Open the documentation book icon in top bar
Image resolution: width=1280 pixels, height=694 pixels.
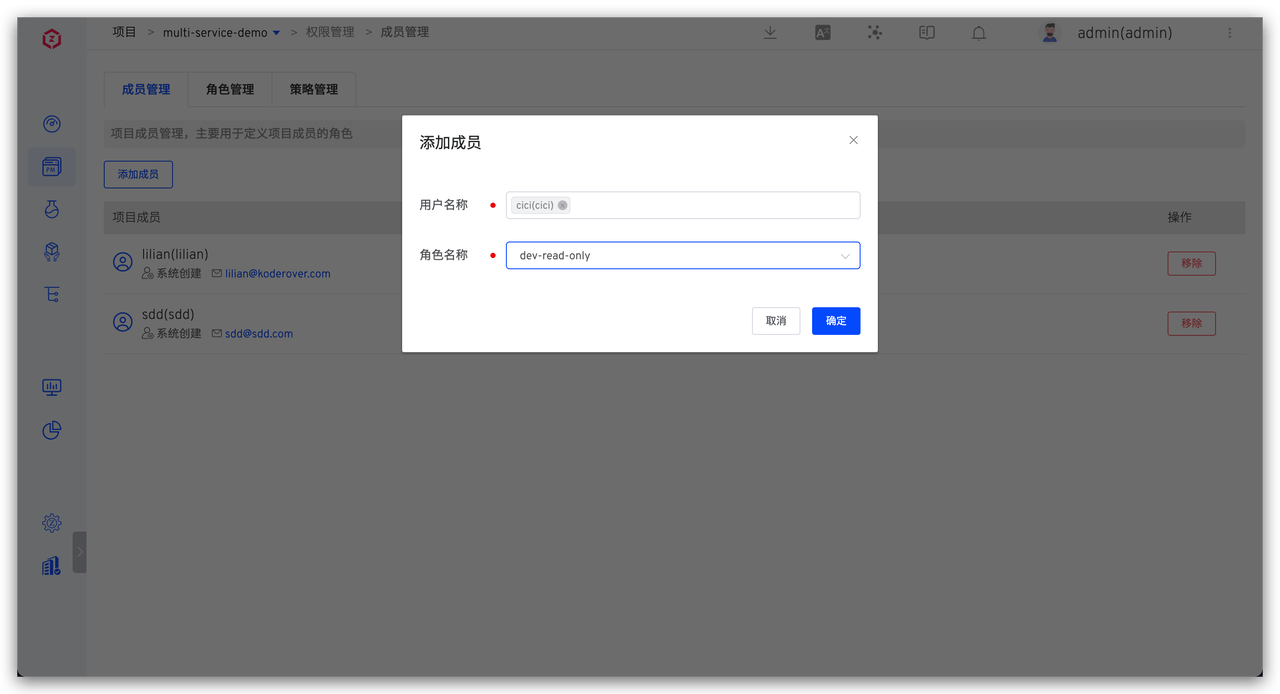coord(926,32)
